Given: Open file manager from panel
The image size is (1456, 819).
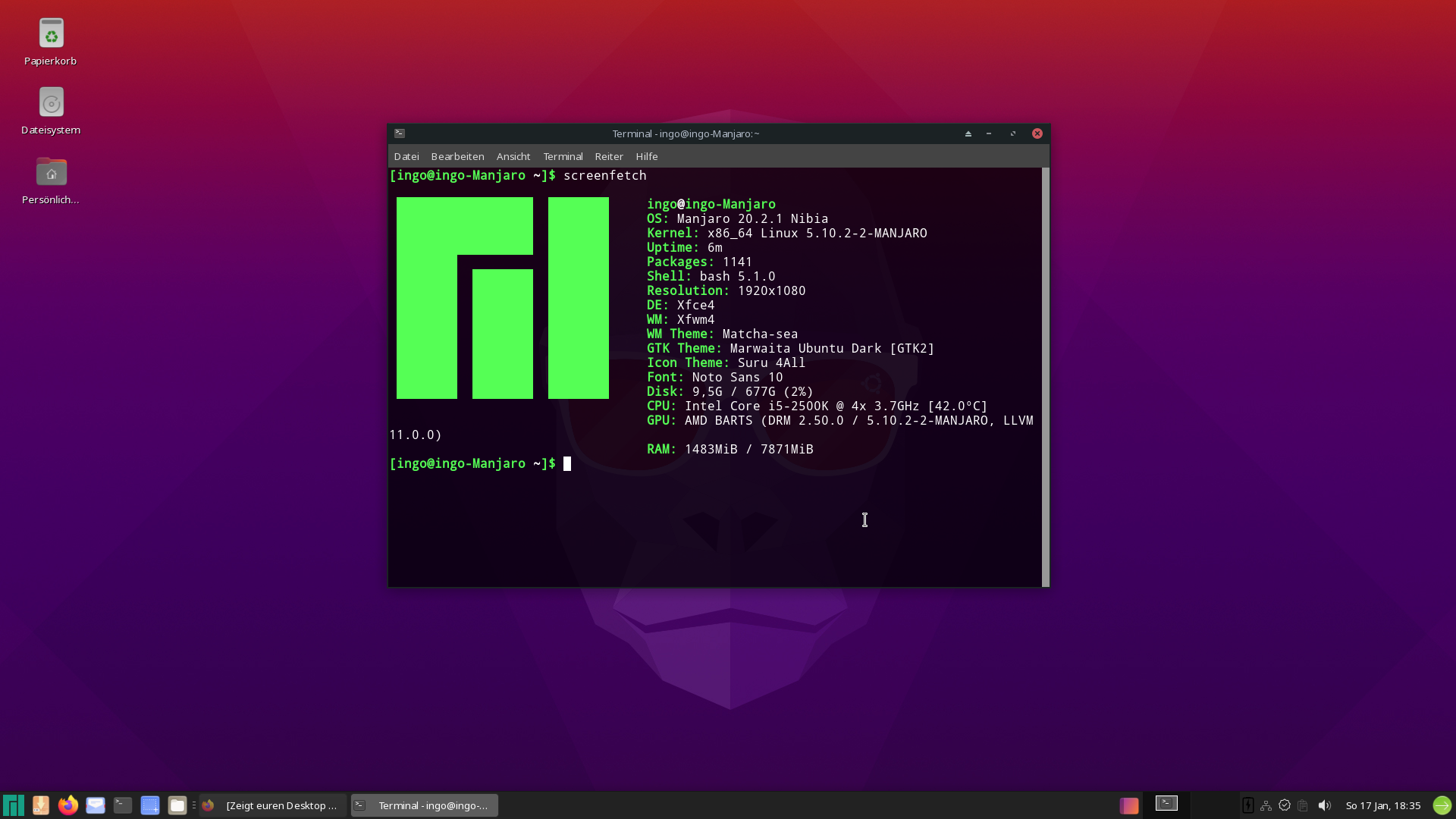Looking at the screenshot, I should [177, 805].
